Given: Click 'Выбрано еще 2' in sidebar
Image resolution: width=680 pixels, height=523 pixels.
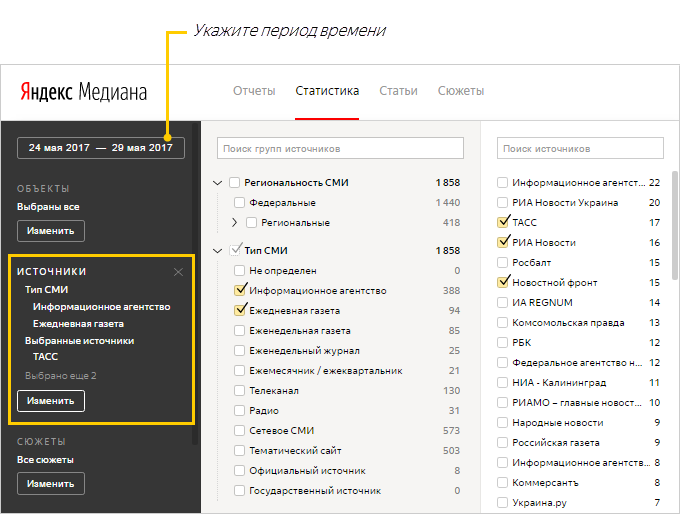Looking at the screenshot, I should (x=61, y=376).
